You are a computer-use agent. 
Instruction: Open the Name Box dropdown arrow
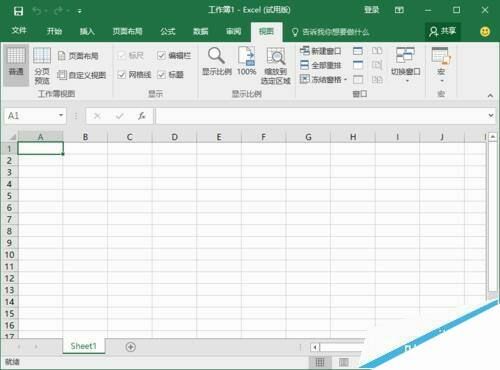[x=61, y=115]
